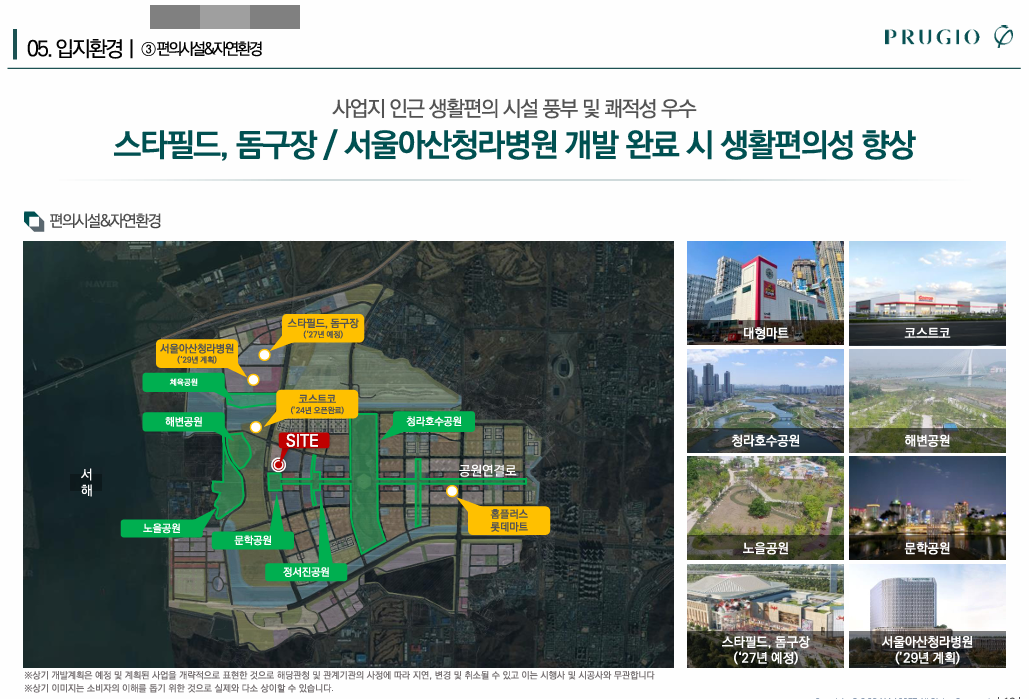
Task: Click the main green headline about 스타필드
Action: pyautogui.click(x=514, y=144)
